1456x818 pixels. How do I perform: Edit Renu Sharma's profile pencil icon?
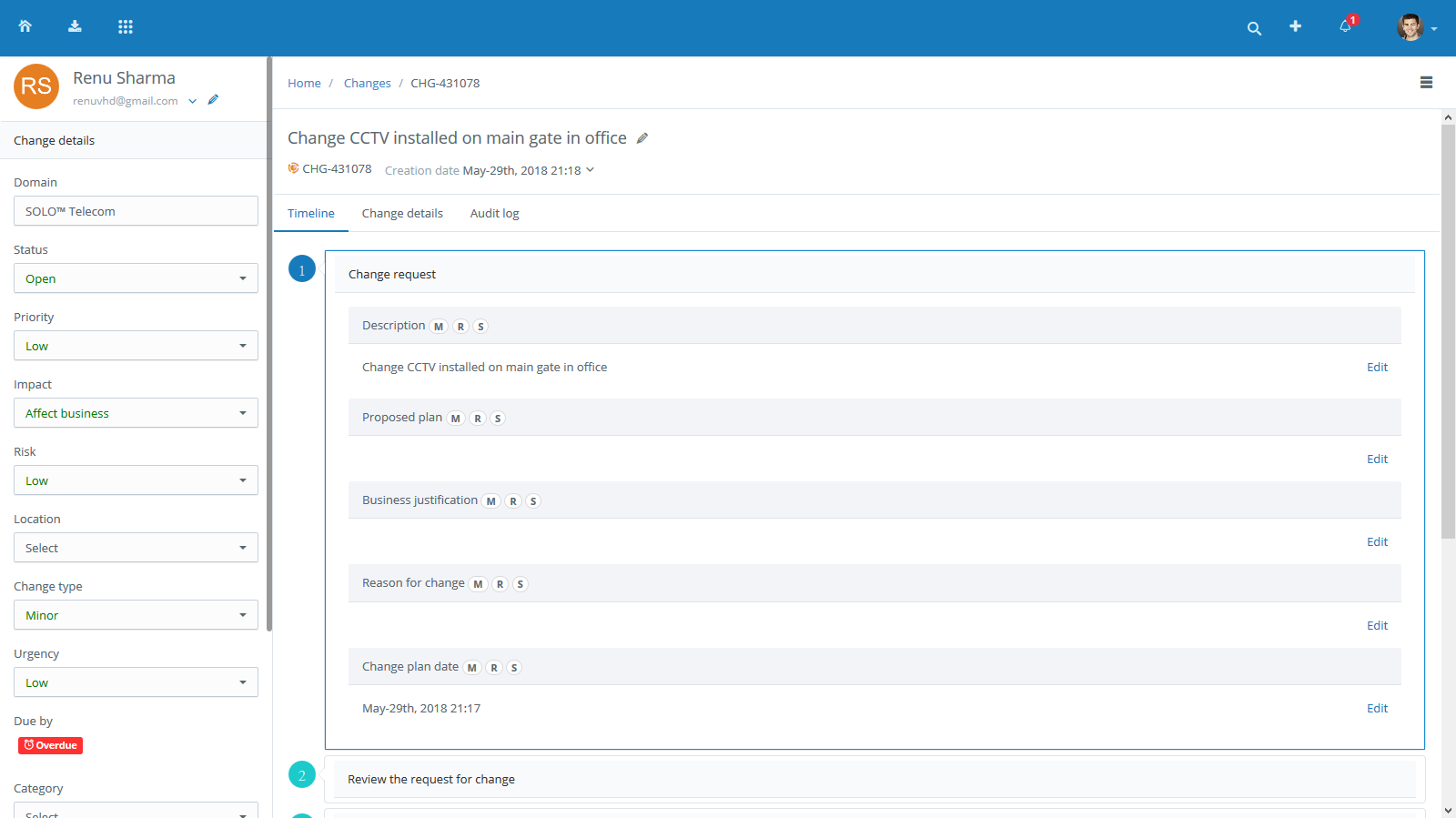pyautogui.click(x=213, y=99)
